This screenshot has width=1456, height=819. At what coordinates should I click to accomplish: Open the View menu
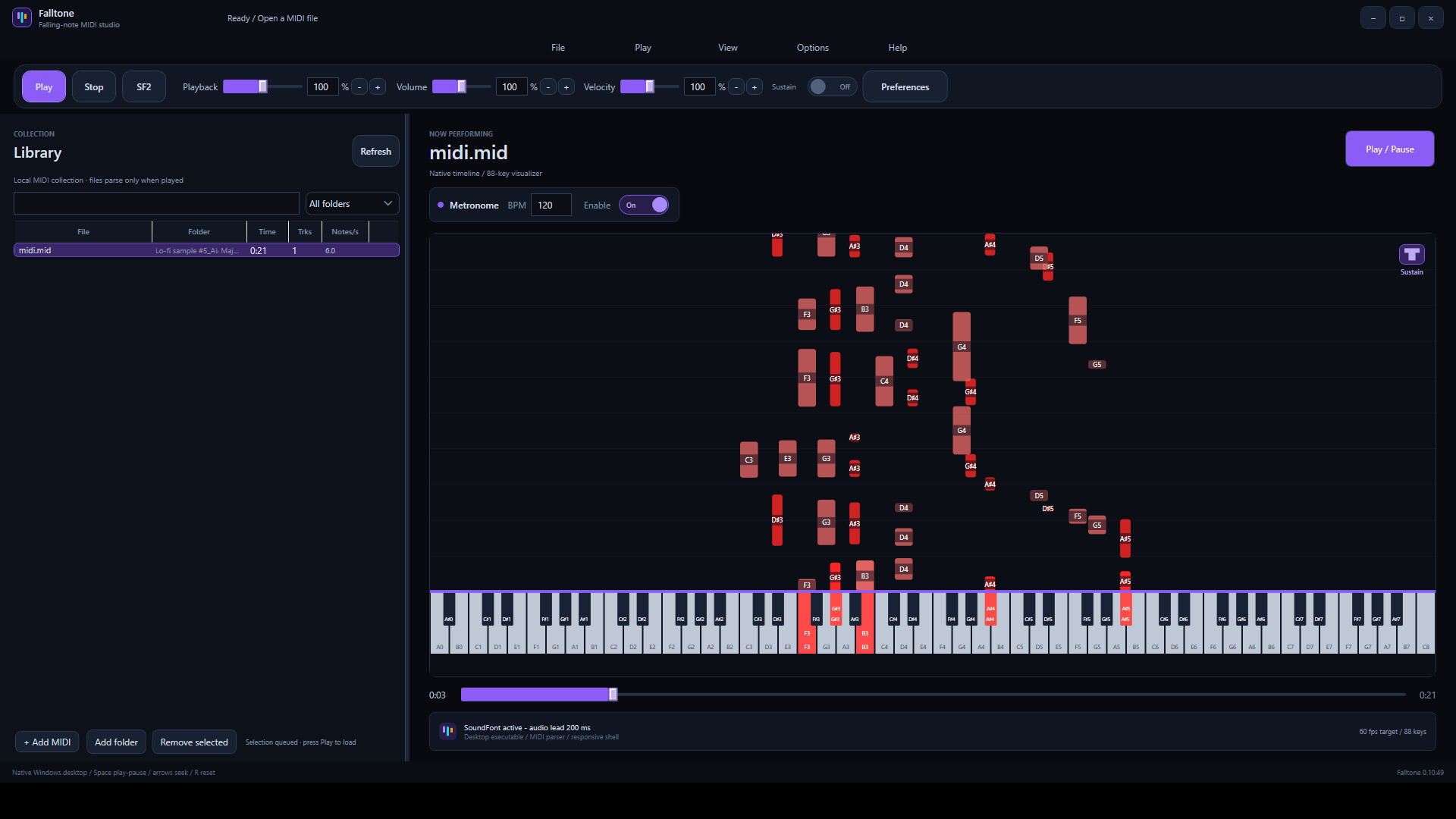pyautogui.click(x=728, y=47)
